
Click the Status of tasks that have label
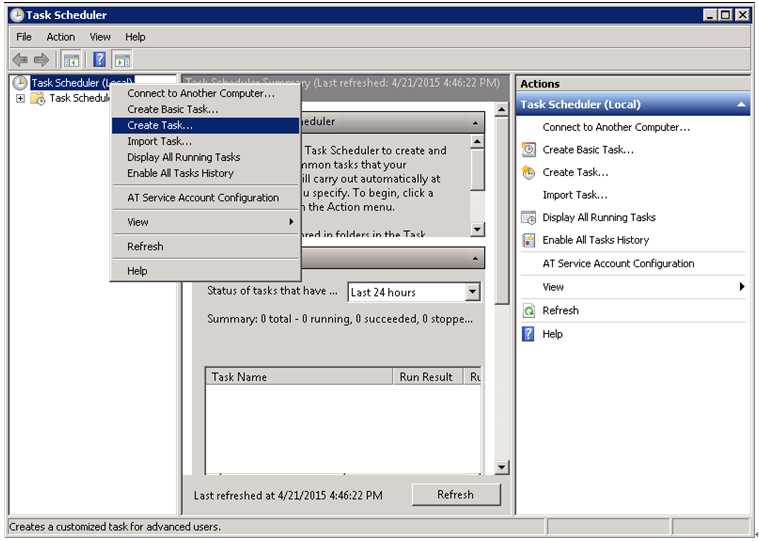[273, 291]
